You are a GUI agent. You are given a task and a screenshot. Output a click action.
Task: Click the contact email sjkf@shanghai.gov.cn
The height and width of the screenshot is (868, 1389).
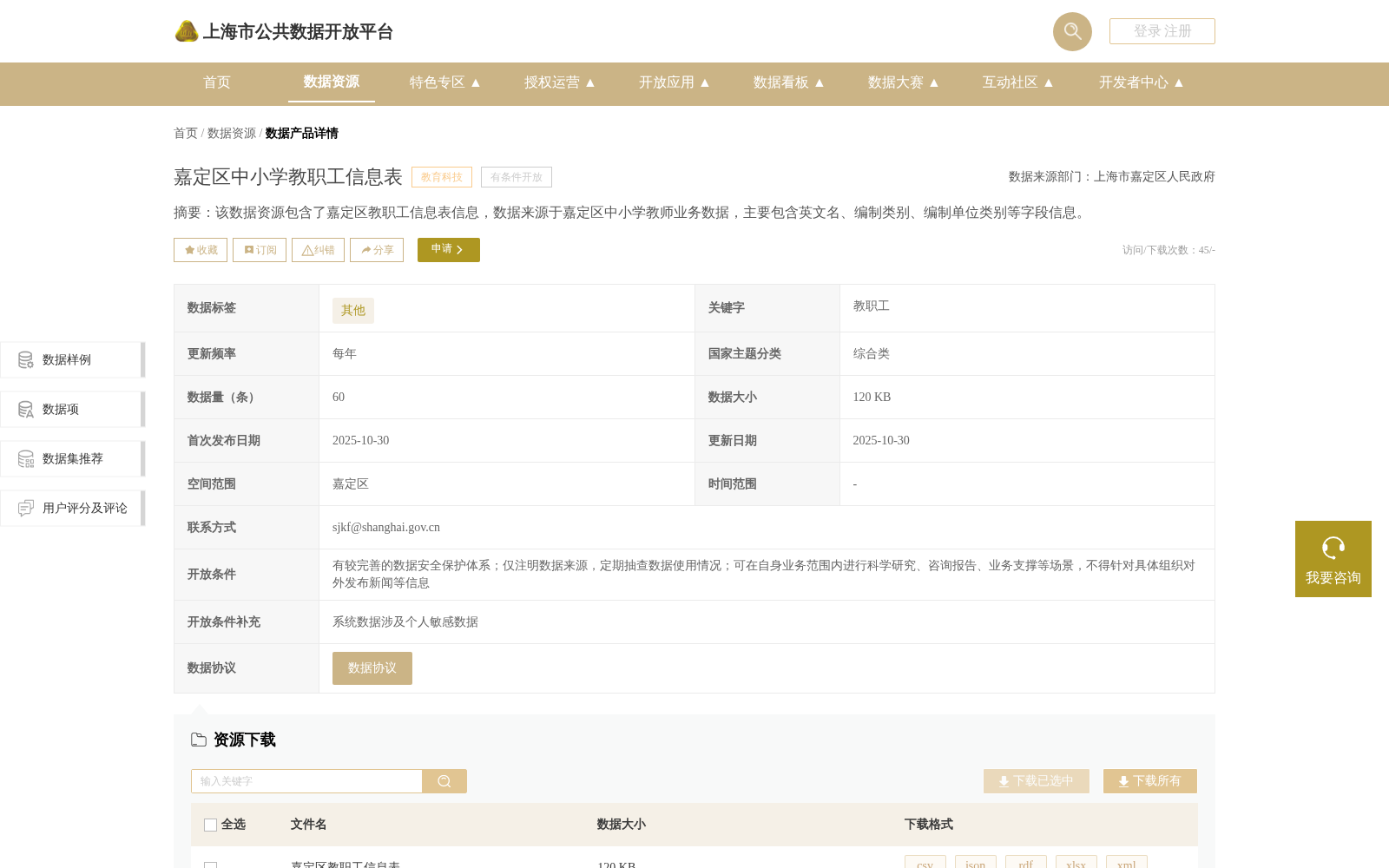[386, 528]
